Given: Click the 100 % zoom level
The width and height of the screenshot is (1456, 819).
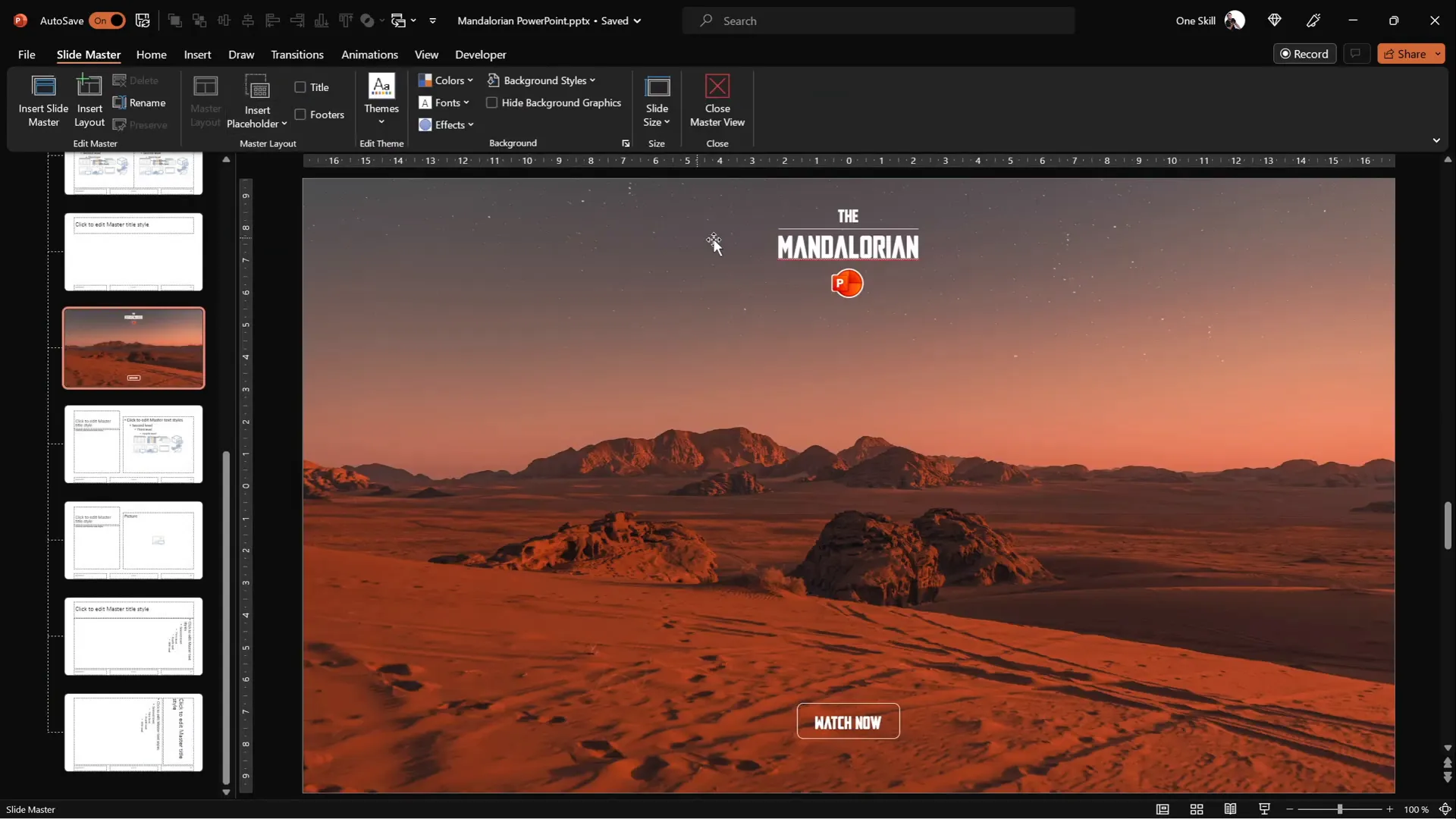Looking at the screenshot, I should (x=1416, y=809).
